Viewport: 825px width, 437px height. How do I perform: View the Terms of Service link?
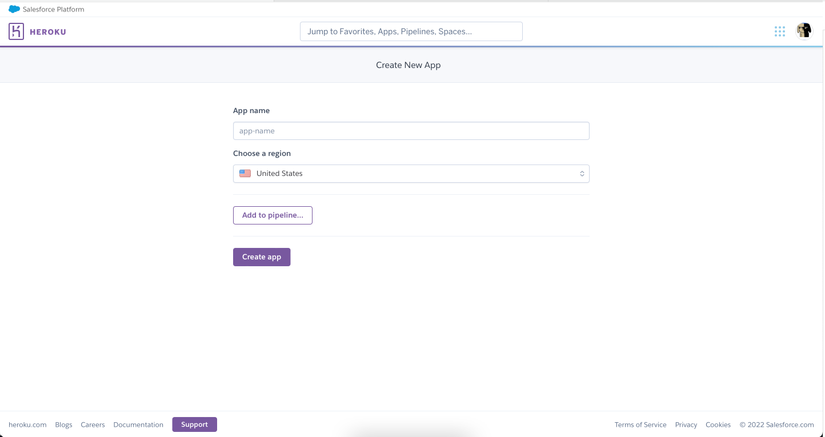pos(640,425)
